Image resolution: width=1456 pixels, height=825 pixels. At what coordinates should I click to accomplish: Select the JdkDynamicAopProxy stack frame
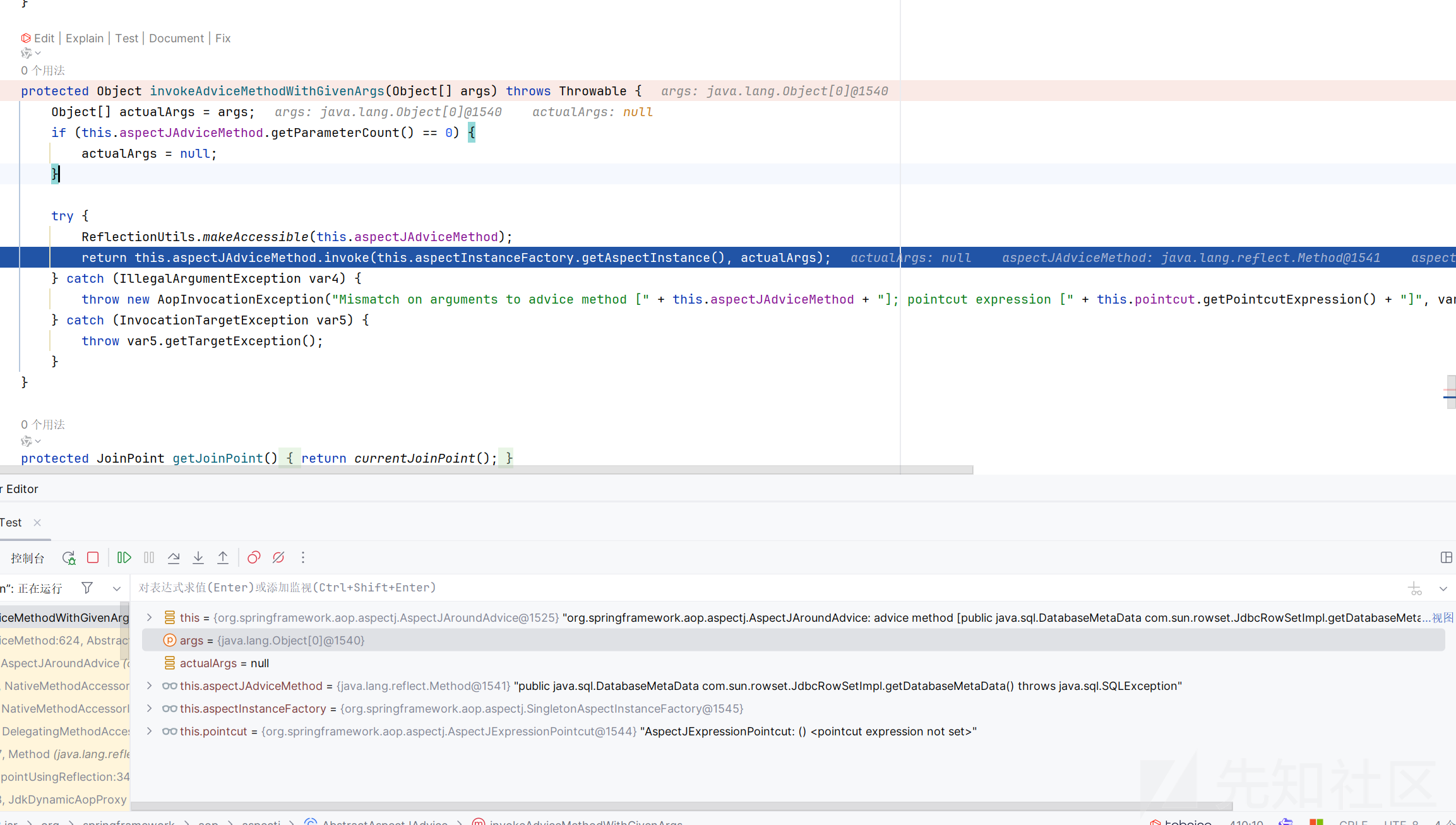tap(64, 799)
